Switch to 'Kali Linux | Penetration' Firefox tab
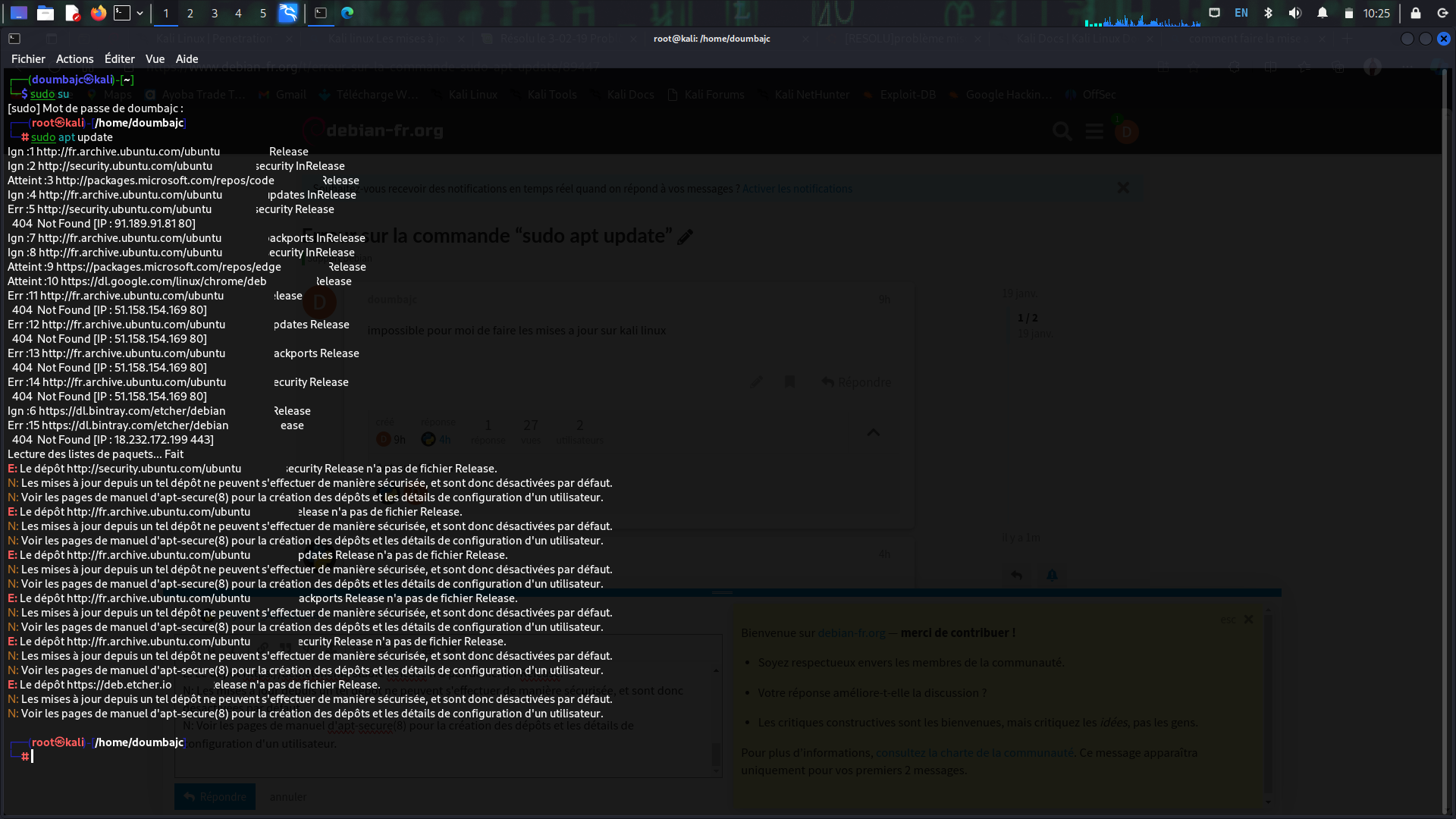1456x819 pixels. (x=214, y=39)
